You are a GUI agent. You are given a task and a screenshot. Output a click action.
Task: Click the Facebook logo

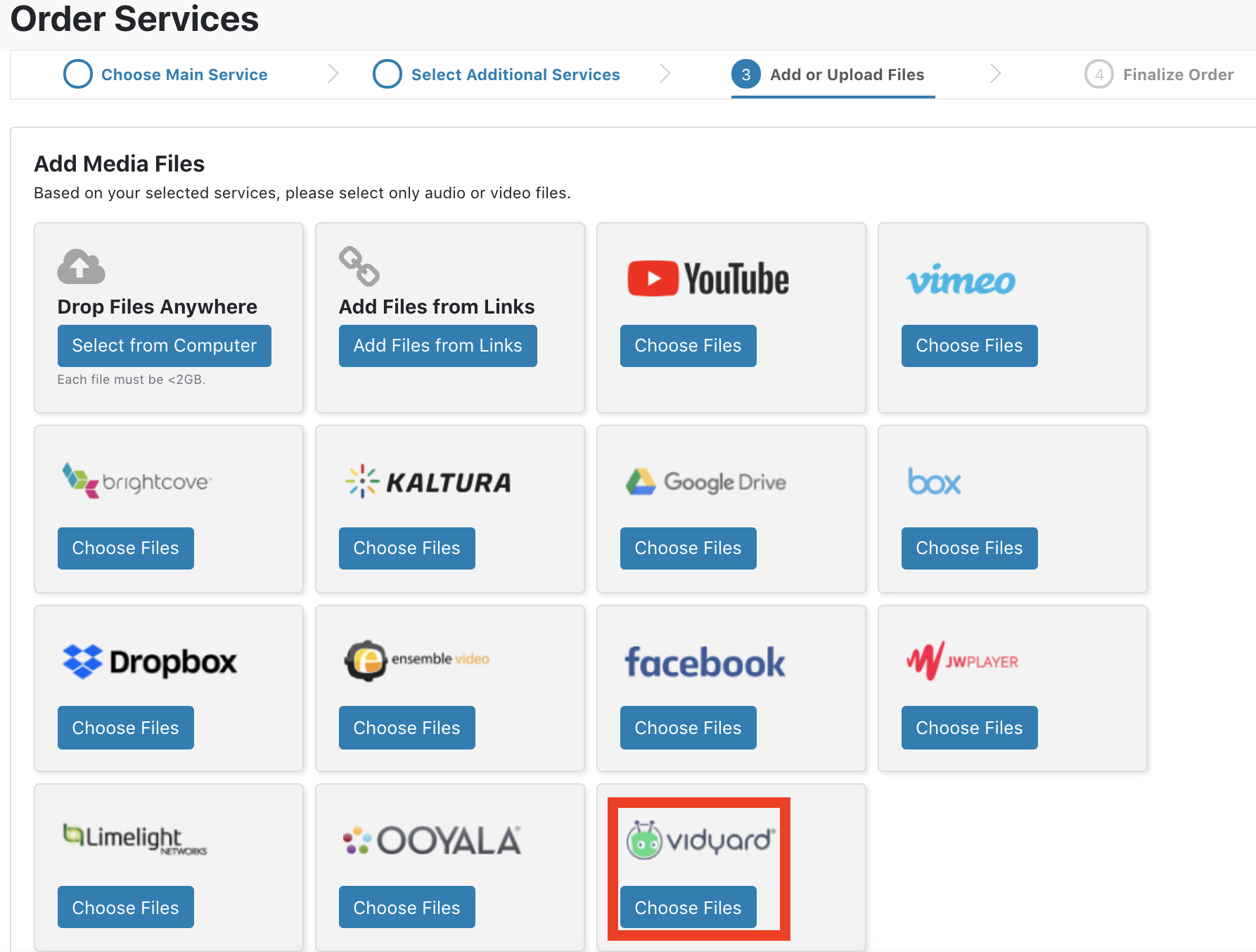pyautogui.click(x=705, y=662)
